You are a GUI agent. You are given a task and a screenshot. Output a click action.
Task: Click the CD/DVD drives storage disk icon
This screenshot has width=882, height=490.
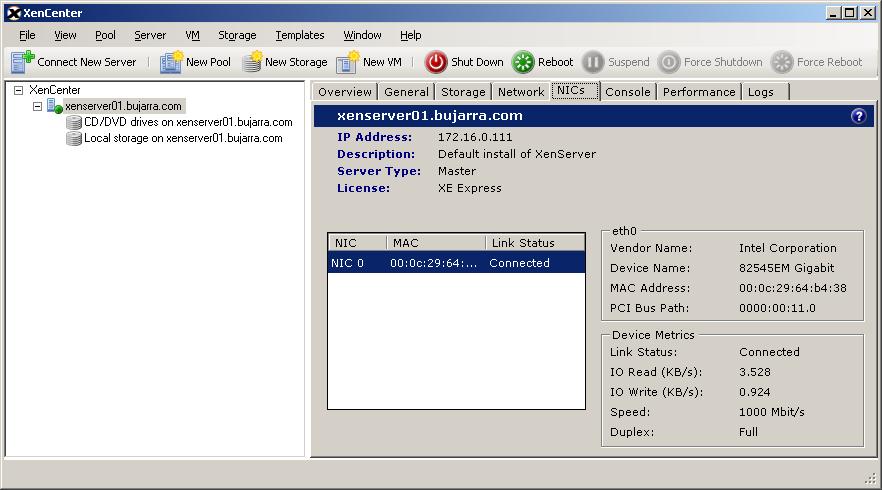coord(74,122)
